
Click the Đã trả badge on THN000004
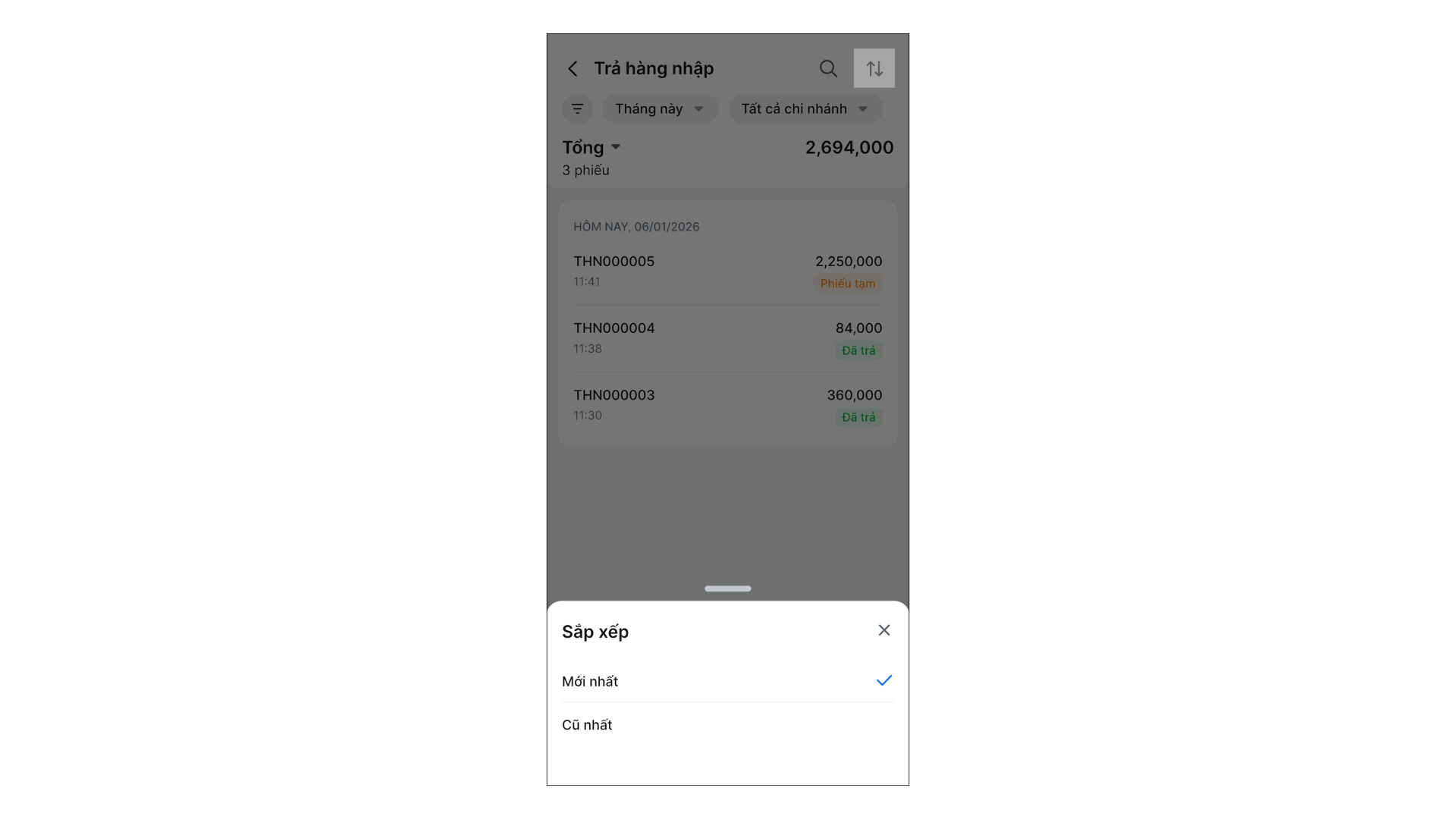[x=858, y=350]
